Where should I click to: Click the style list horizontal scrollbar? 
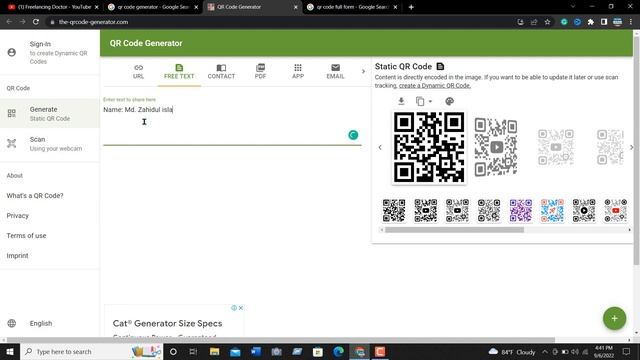click(454, 230)
